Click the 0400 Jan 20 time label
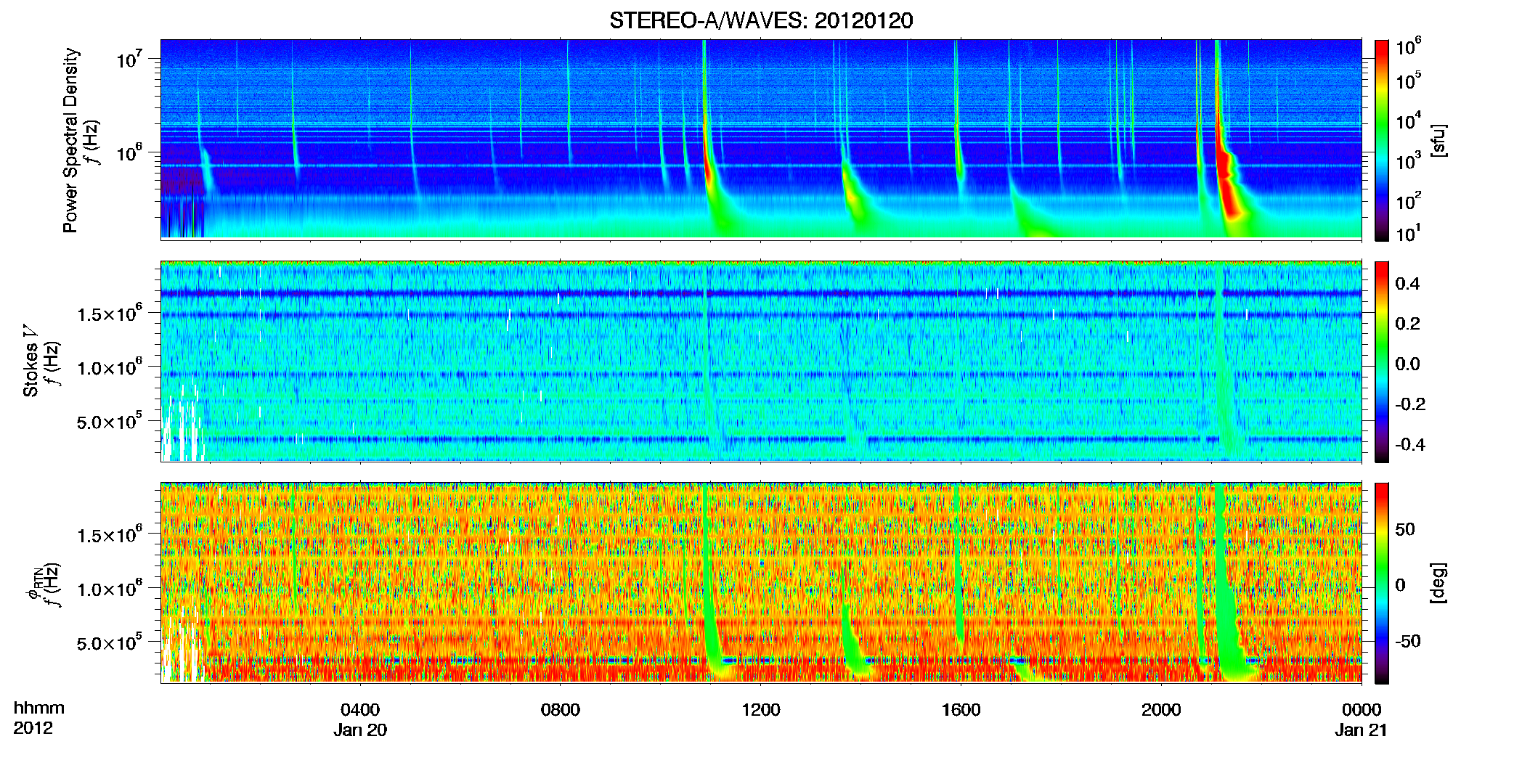The width and height of the screenshot is (1522, 784). pyautogui.click(x=360, y=719)
